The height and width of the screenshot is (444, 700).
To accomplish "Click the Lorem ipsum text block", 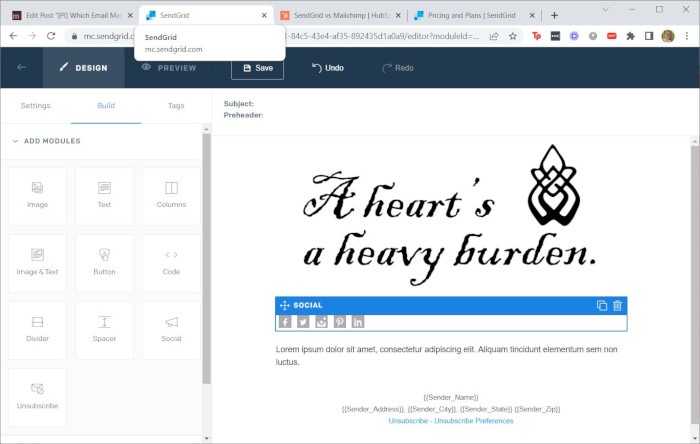I will click(446, 356).
